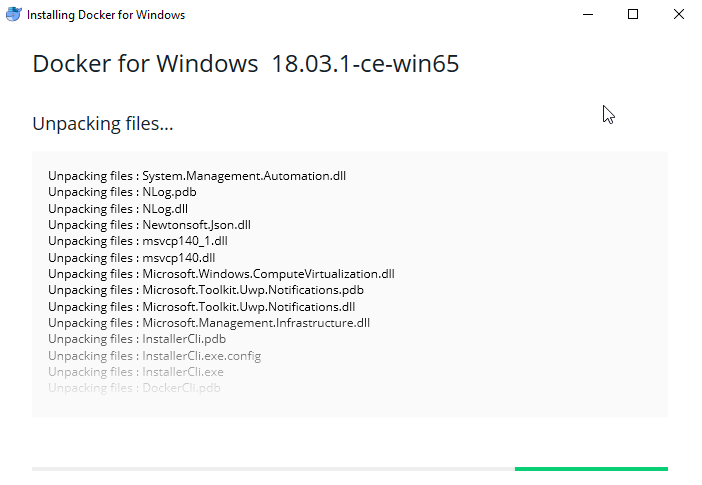Select the Microsoft.Management.Infrastructure.dll line
The image size is (702, 485).
pyautogui.click(x=209, y=323)
